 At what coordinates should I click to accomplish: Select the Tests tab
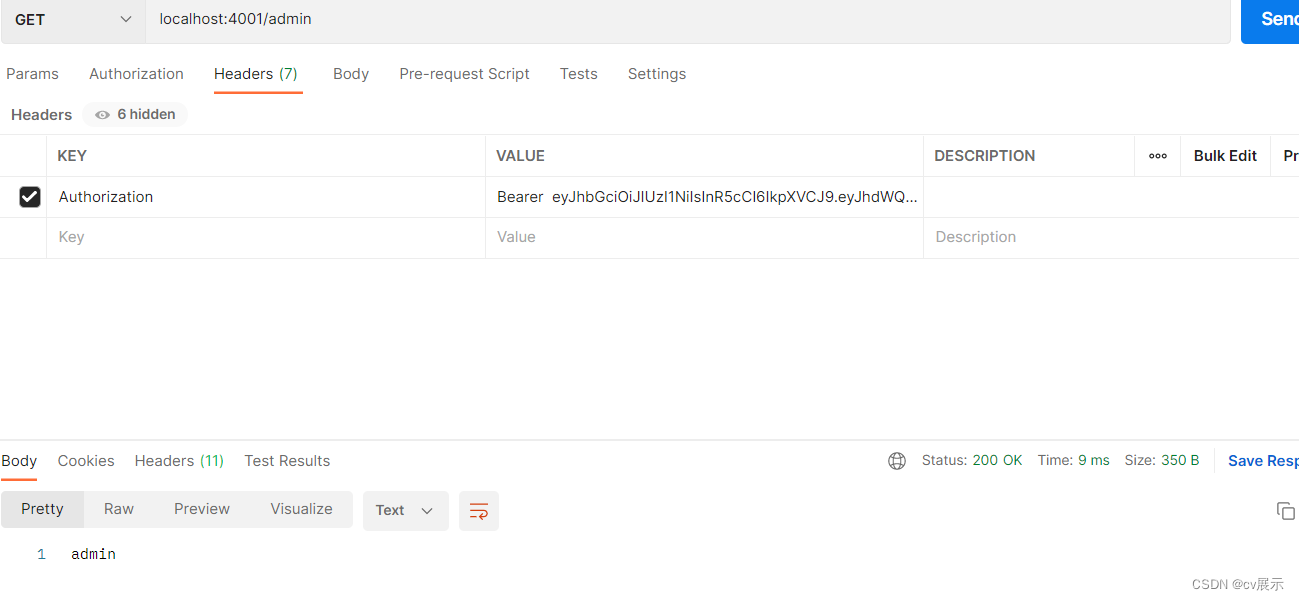point(578,74)
